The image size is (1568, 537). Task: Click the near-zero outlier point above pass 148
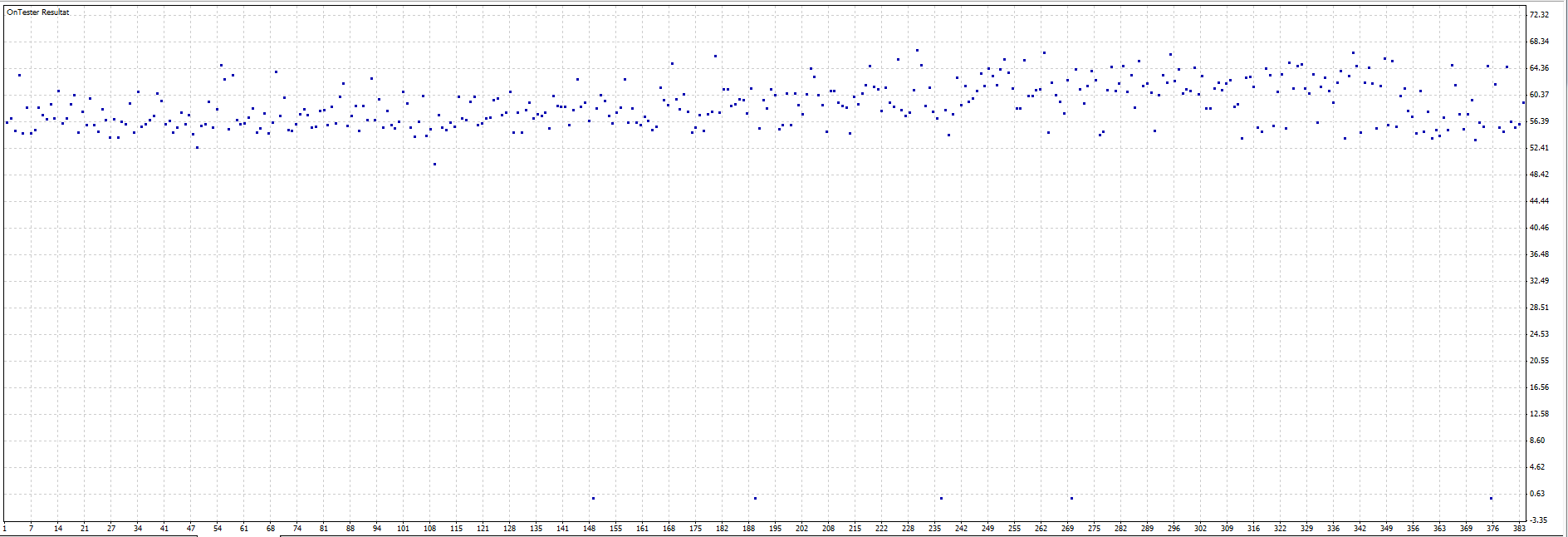click(x=593, y=498)
